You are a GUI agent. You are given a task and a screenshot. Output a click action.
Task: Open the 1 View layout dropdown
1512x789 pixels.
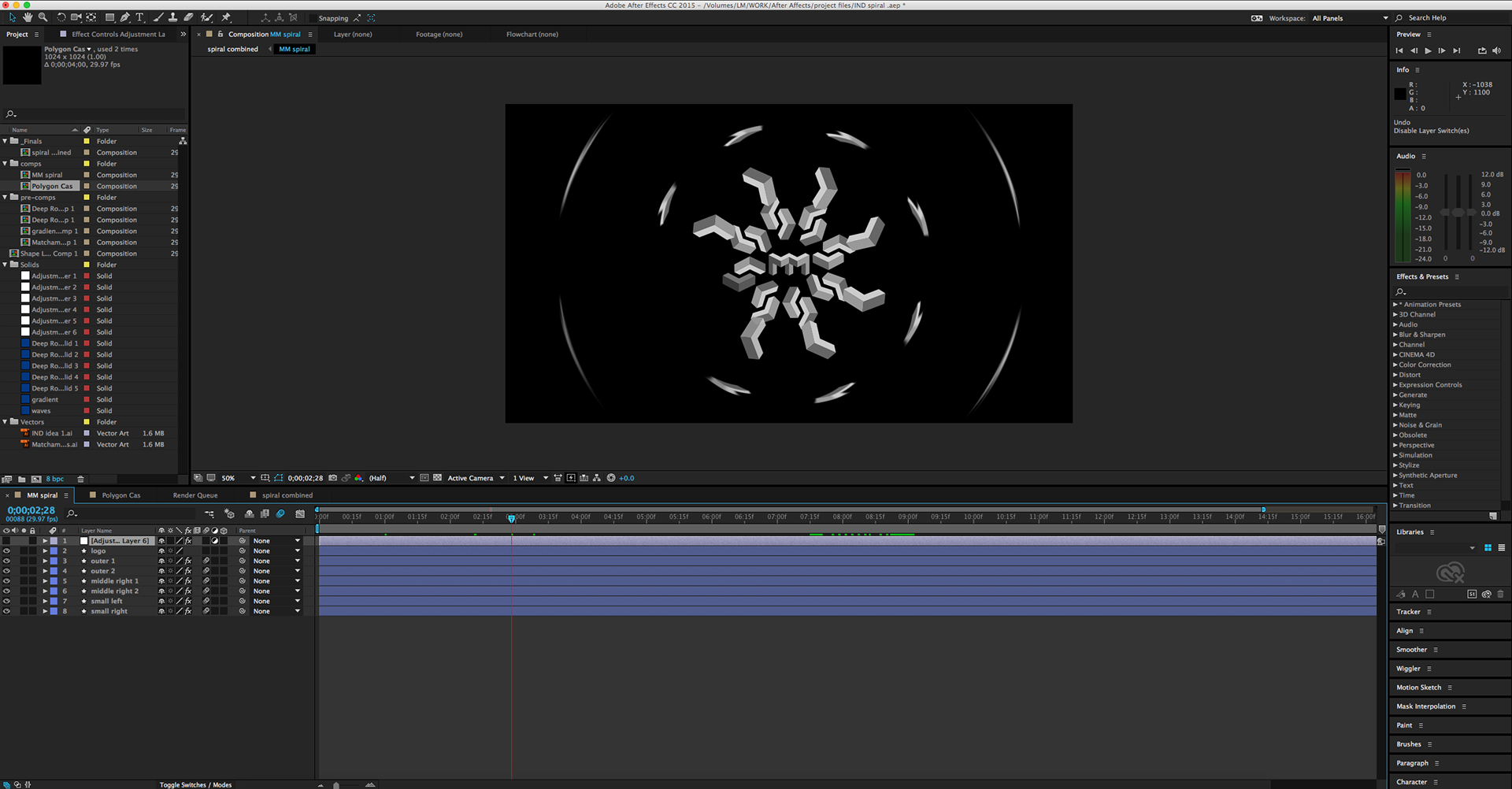click(x=530, y=478)
